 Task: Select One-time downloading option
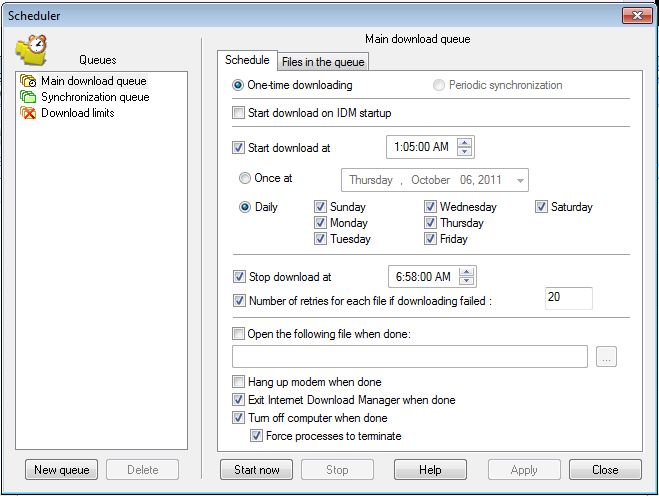[x=238, y=85]
